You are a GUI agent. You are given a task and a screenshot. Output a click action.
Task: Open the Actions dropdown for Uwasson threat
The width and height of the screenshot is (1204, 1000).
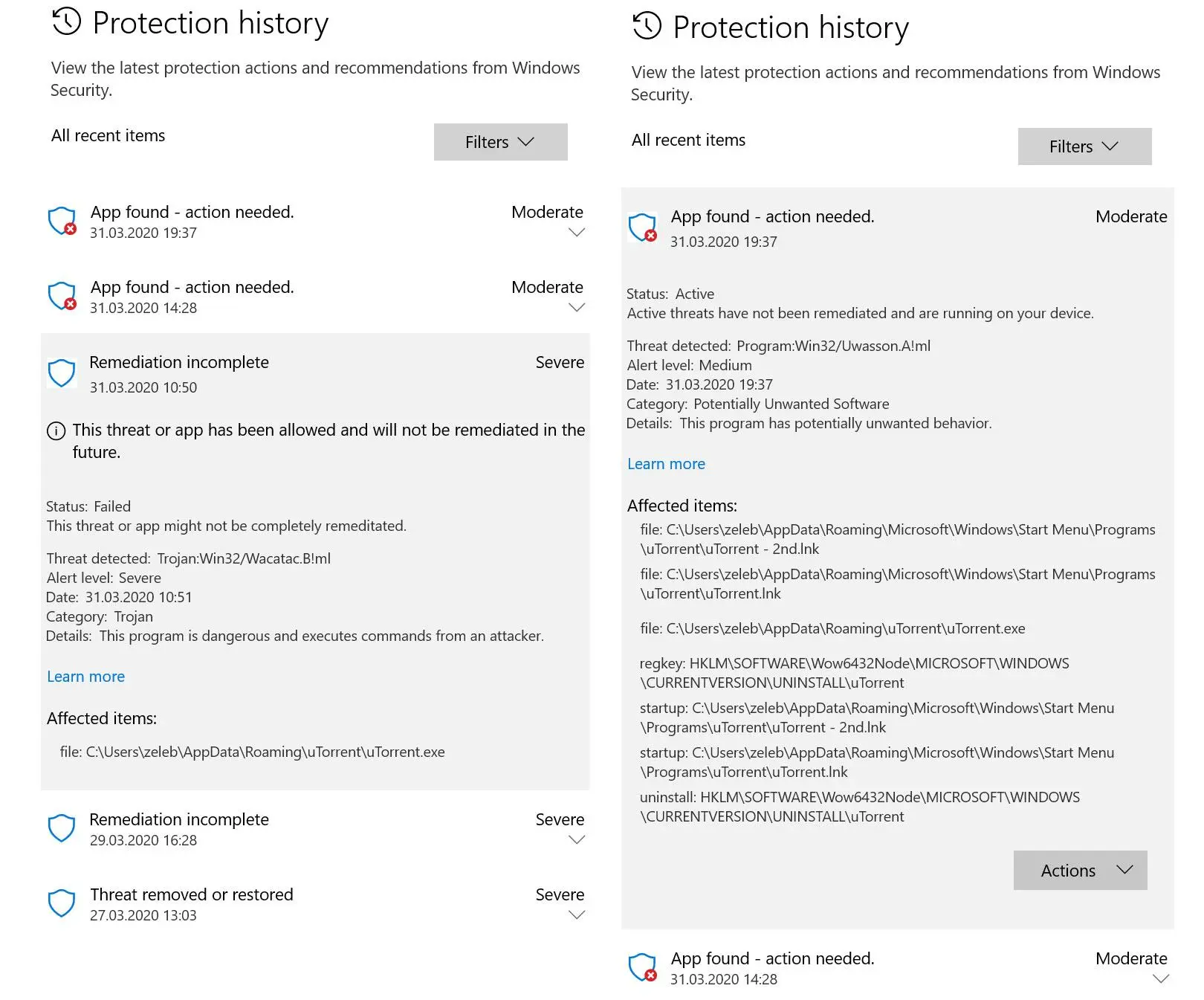click(x=1080, y=871)
